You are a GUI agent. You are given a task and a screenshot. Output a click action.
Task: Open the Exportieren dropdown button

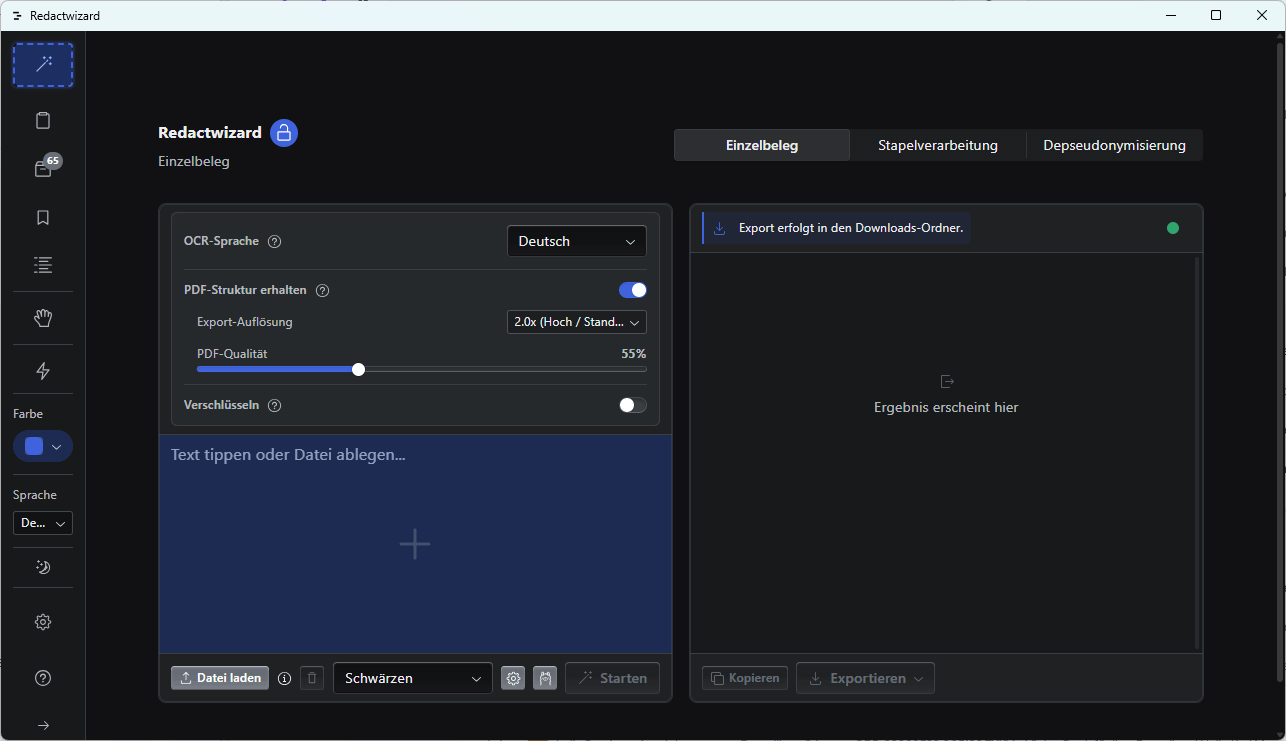coord(865,678)
